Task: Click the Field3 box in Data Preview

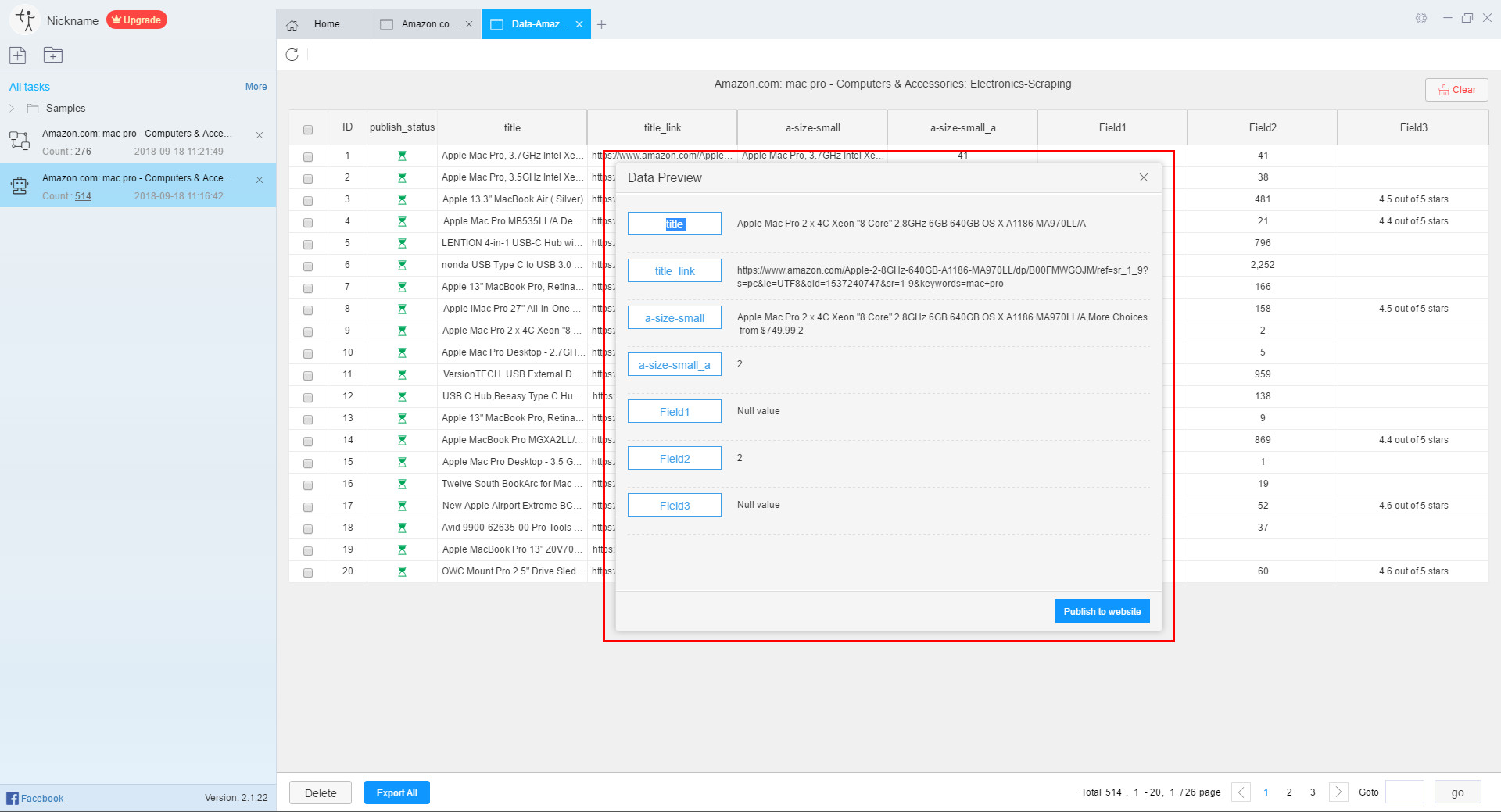Action: tap(675, 505)
